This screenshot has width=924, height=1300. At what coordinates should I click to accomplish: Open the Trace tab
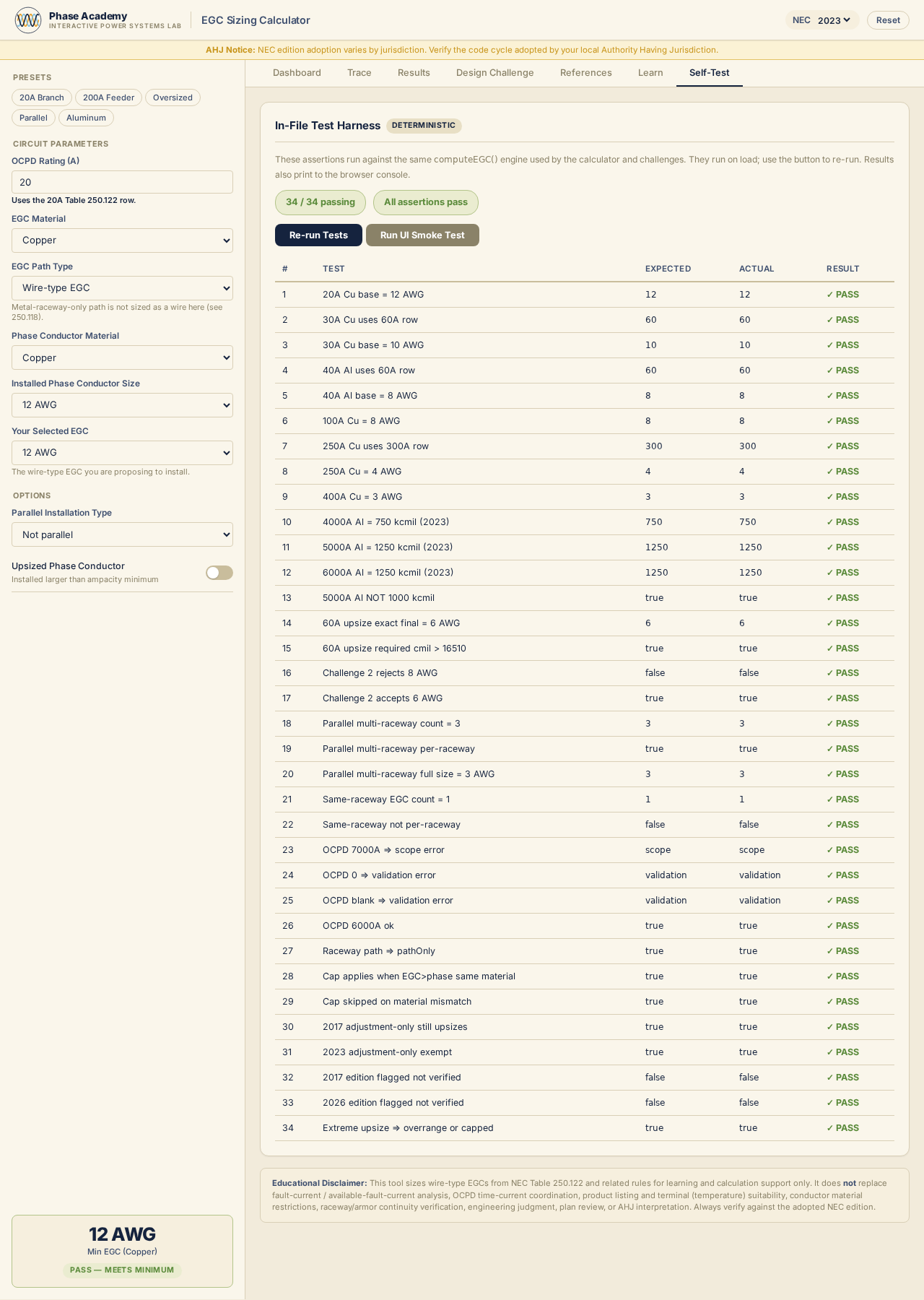[x=359, y=73]
